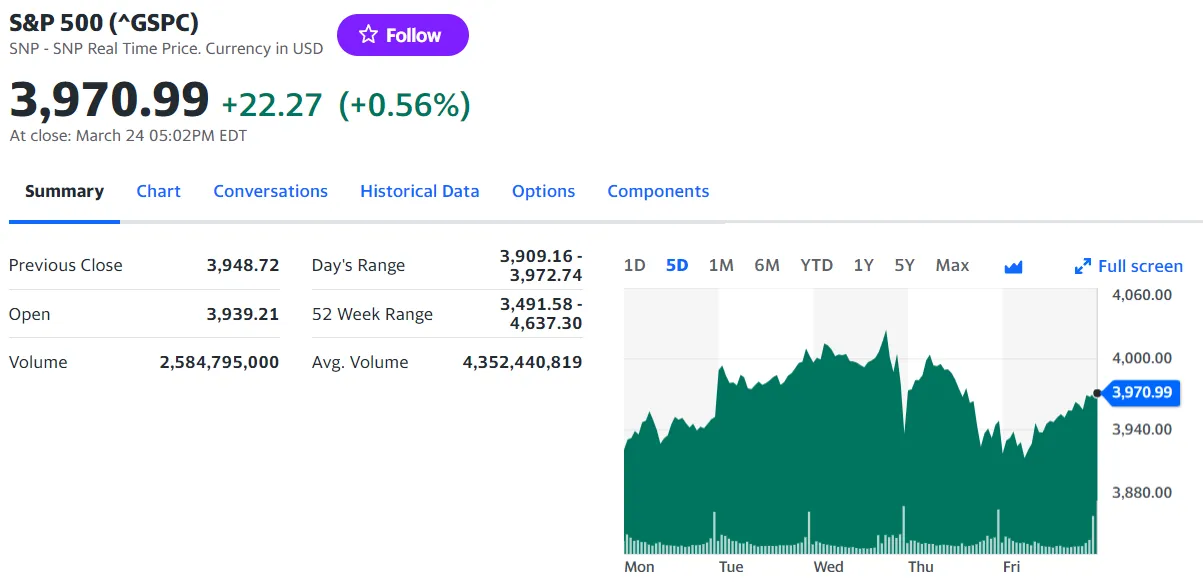
Task: Select the 1M chart range
Action: 721,265
